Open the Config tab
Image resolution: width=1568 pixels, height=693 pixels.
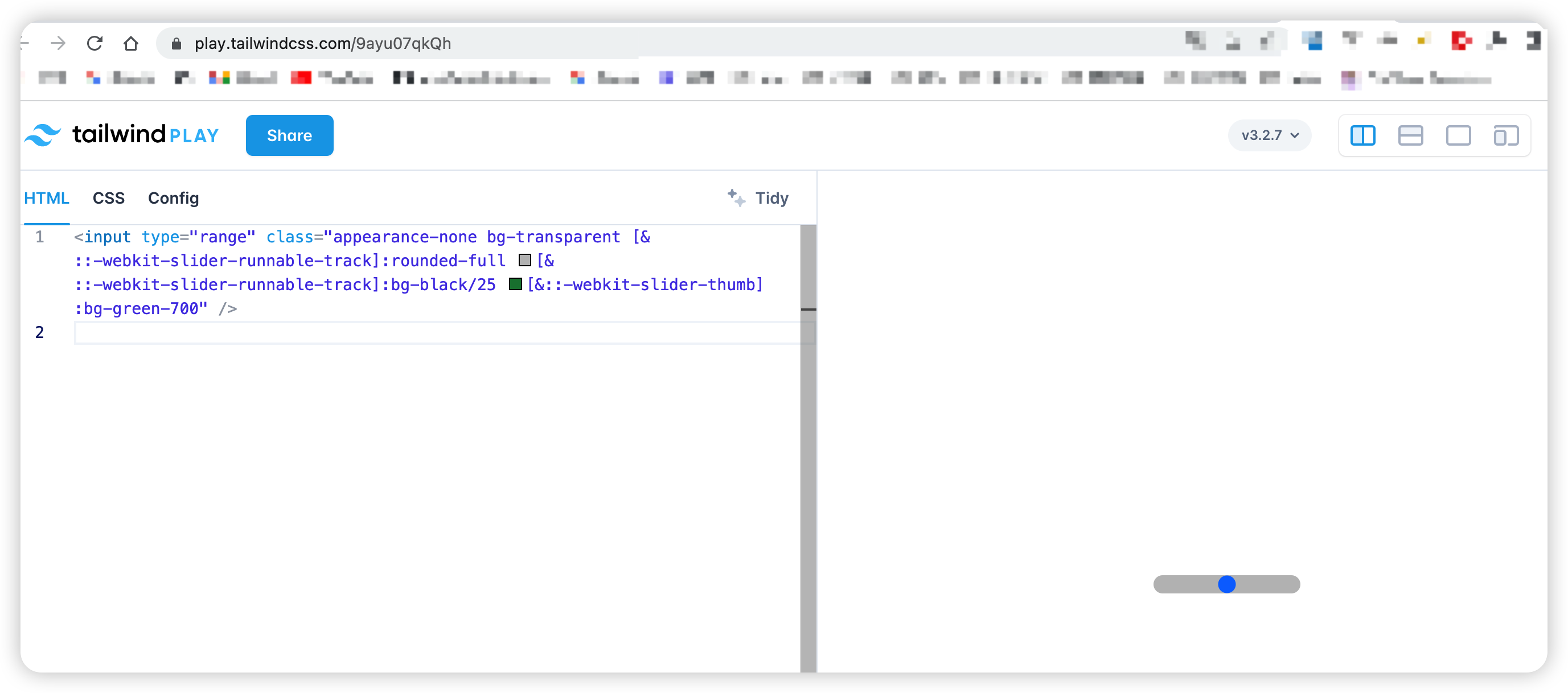(173, 199)
